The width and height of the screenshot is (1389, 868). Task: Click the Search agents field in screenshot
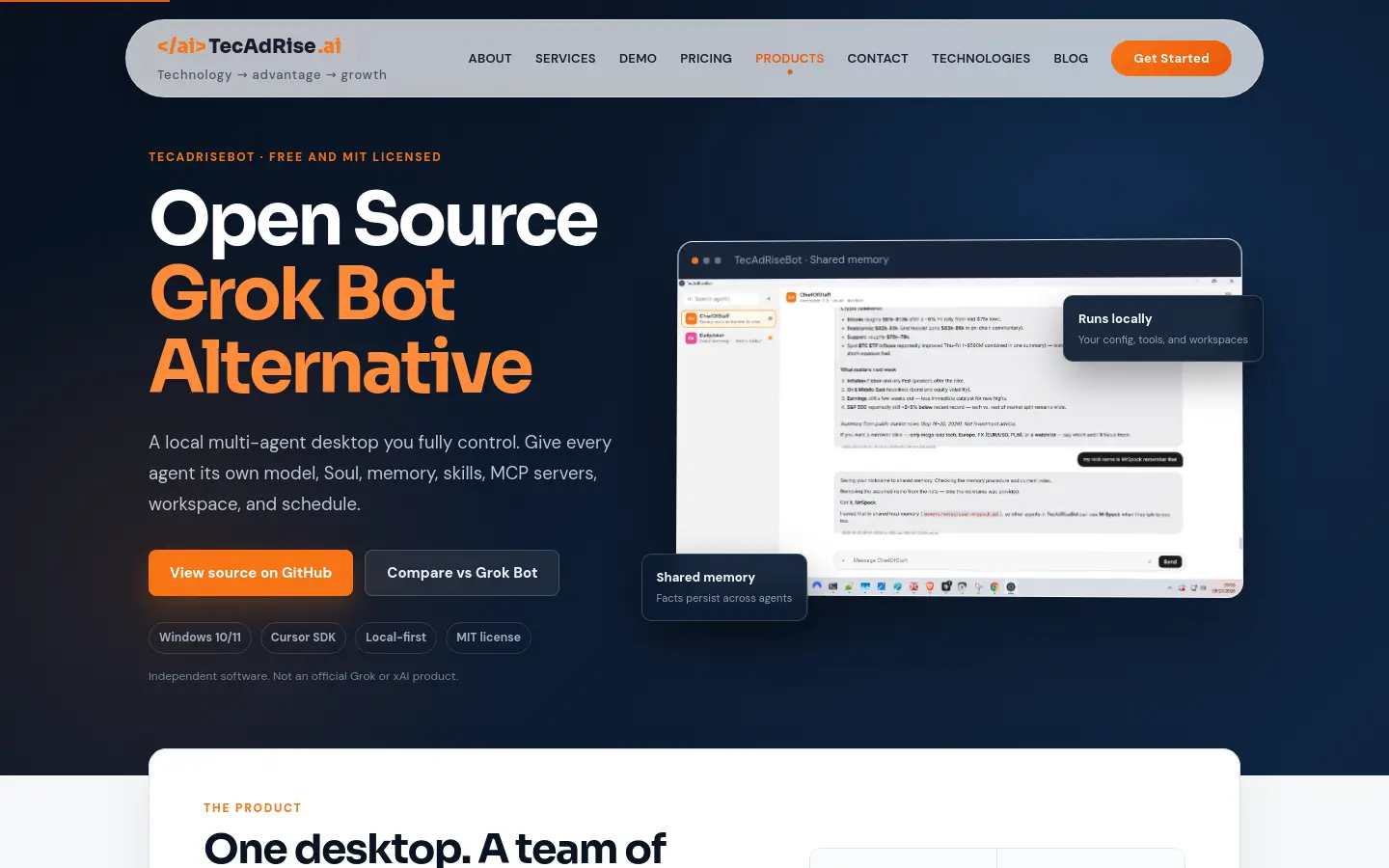coord(723,299)
